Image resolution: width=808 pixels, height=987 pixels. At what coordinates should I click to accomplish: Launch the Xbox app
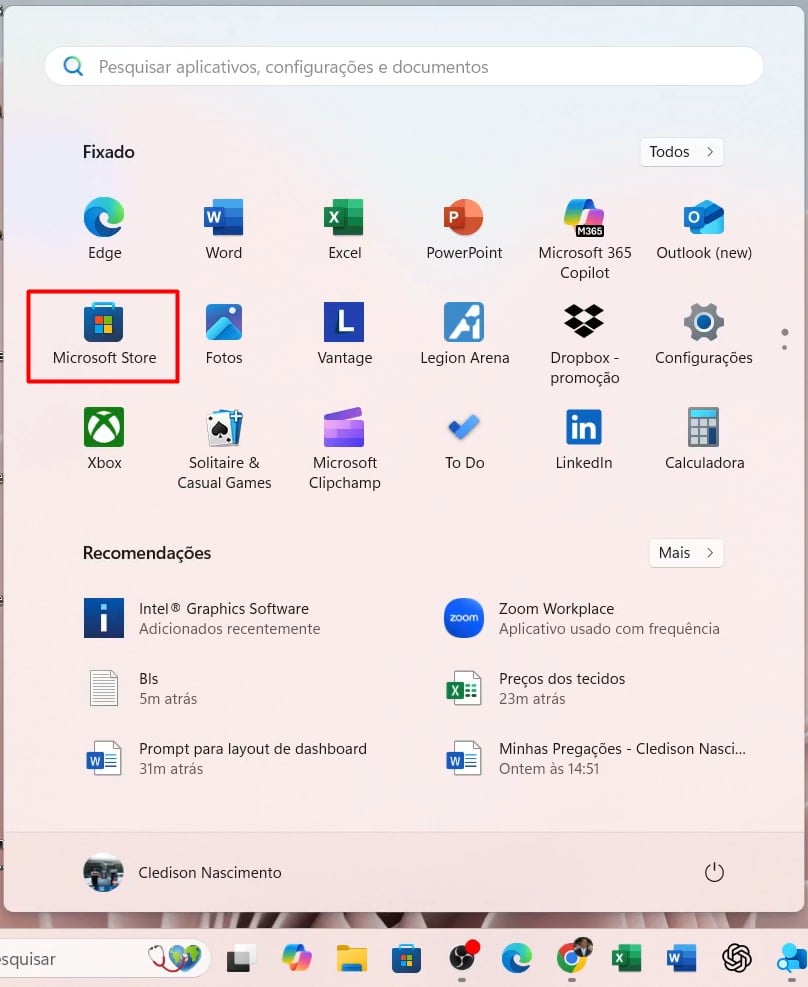click(104, 439)
